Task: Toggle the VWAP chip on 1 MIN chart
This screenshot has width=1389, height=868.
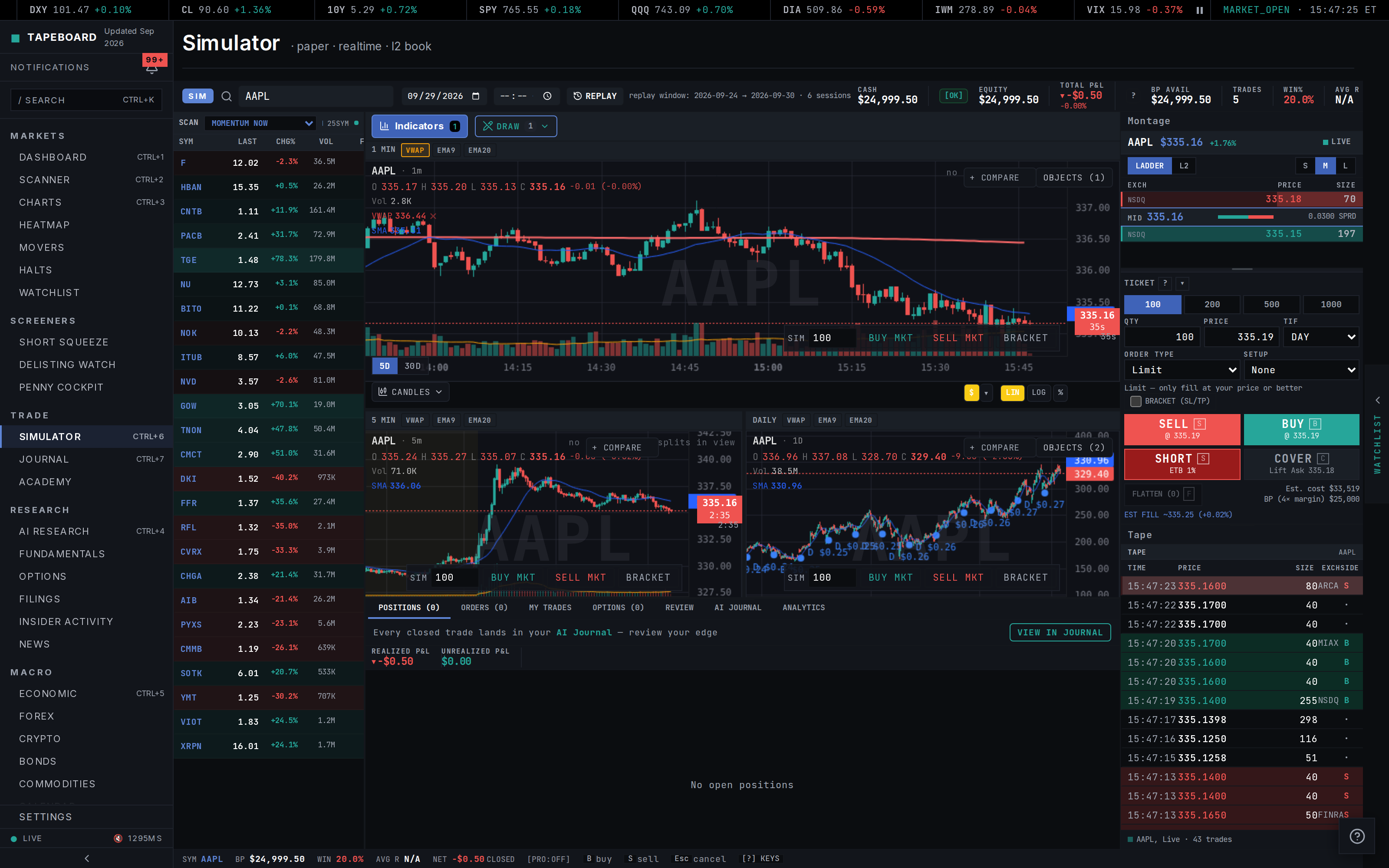Action: (x=415, y=151)
